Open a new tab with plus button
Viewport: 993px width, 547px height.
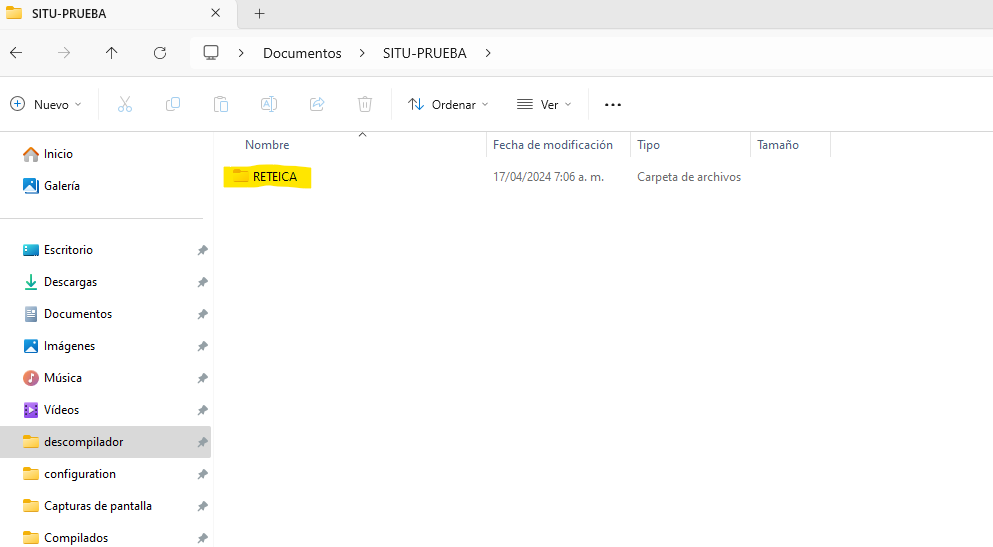(259, 14)
